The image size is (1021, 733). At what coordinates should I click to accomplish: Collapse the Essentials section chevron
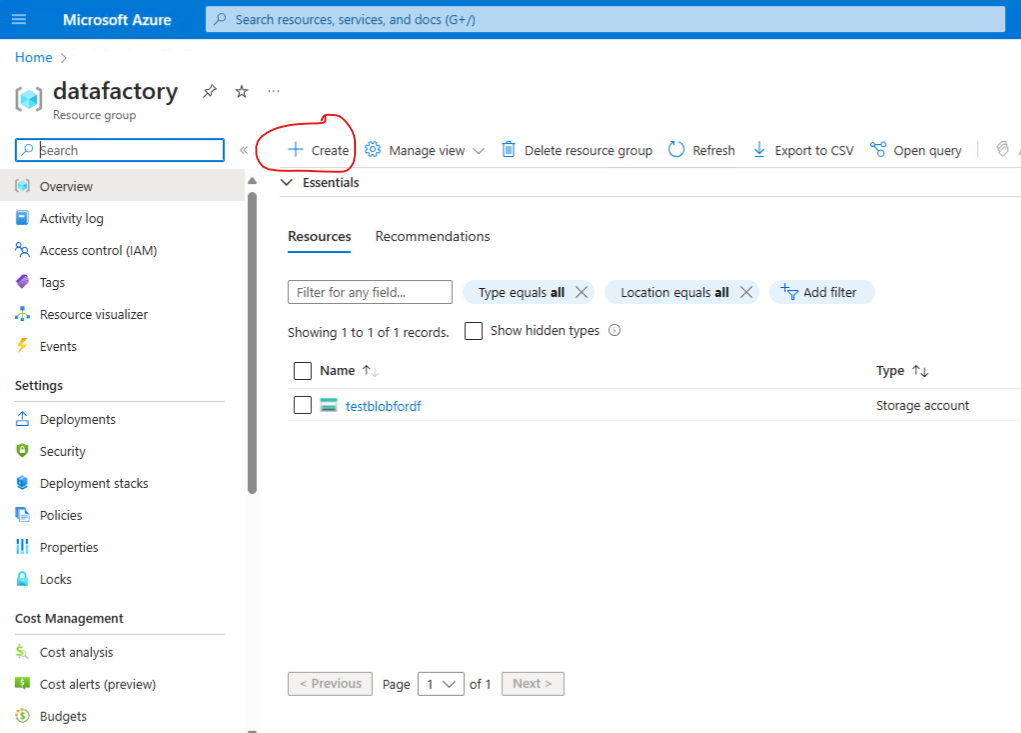coord(287,182)
